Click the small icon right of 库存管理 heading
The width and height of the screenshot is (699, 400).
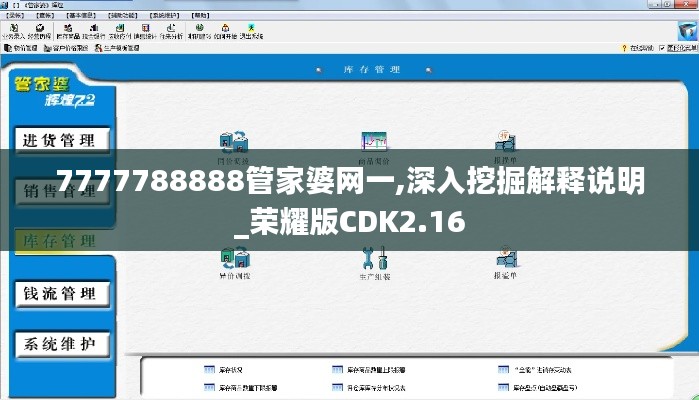pos(428,70)
